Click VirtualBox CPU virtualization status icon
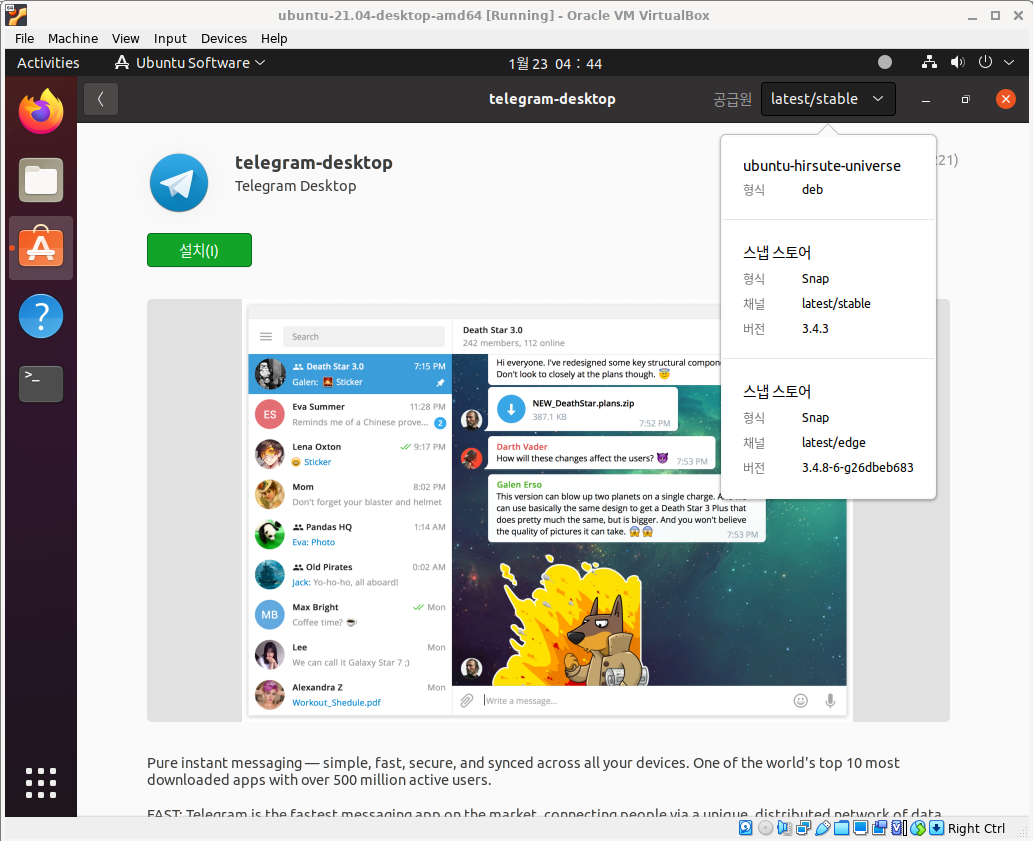The height and width of the screenshot is (841, 1033). (x=899, y=828)
